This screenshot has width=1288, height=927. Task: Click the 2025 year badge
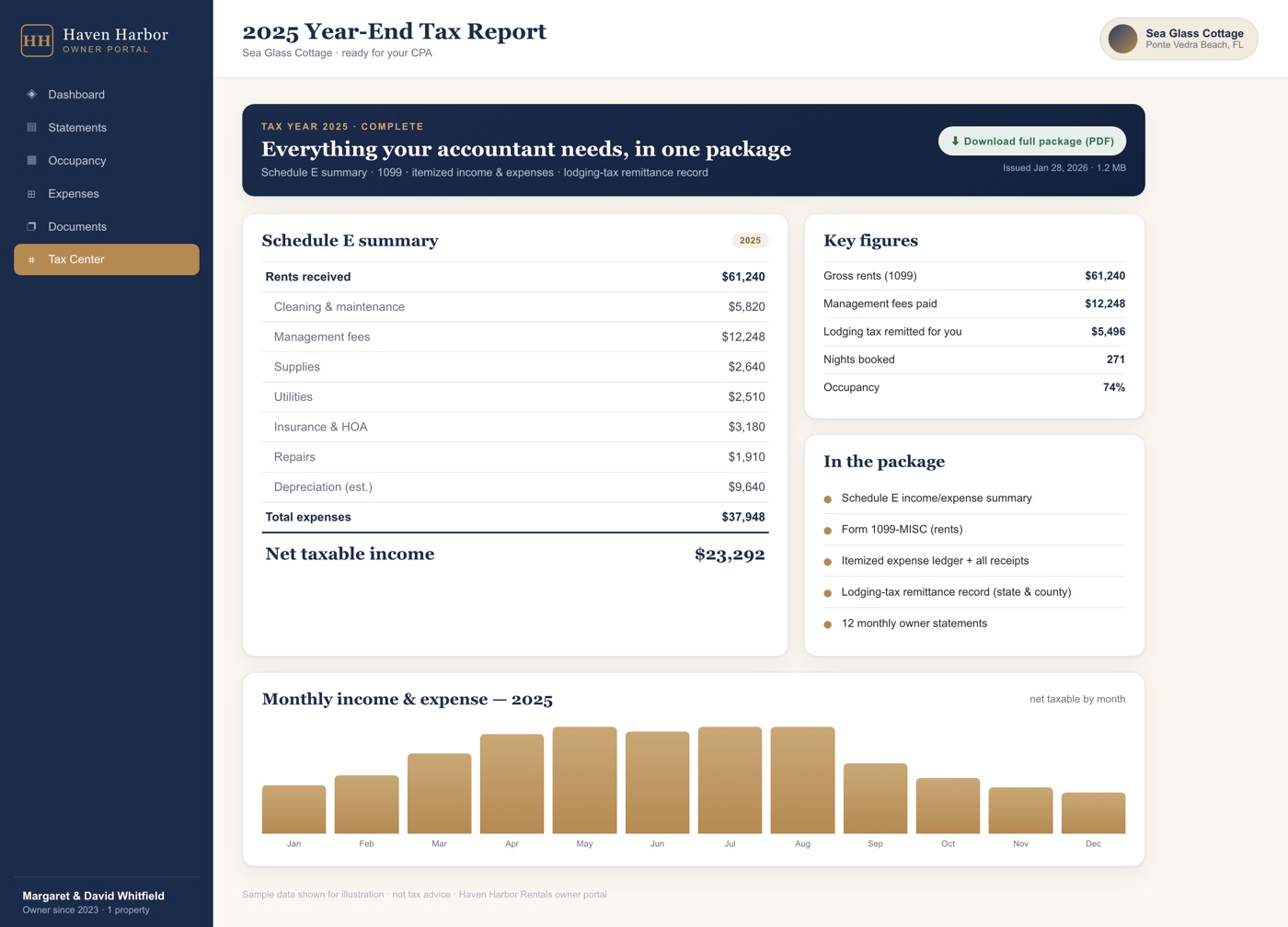750,240
